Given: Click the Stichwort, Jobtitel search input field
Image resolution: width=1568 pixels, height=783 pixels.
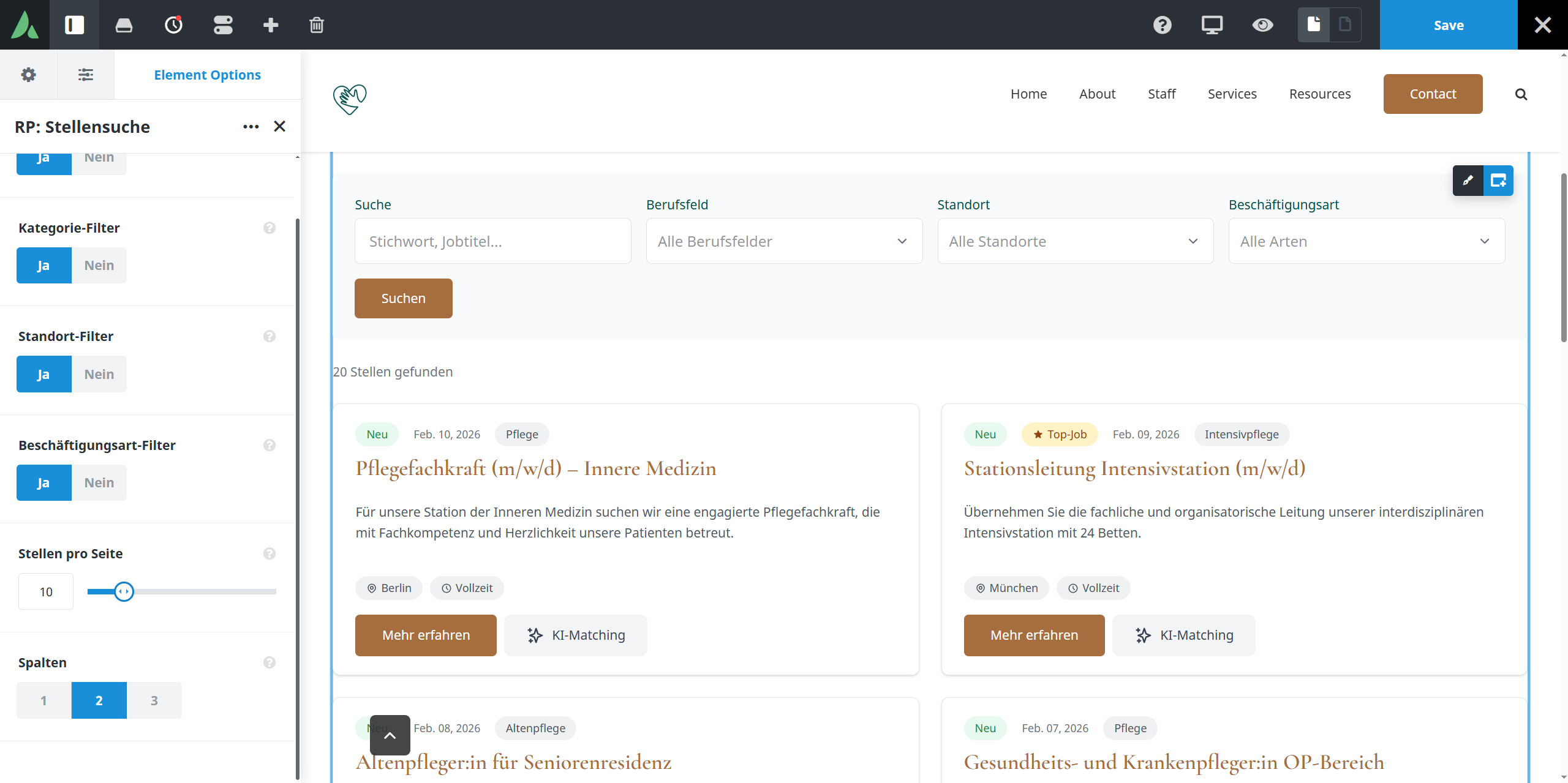Looking at the screenshot, I should (x=492, y=241).
